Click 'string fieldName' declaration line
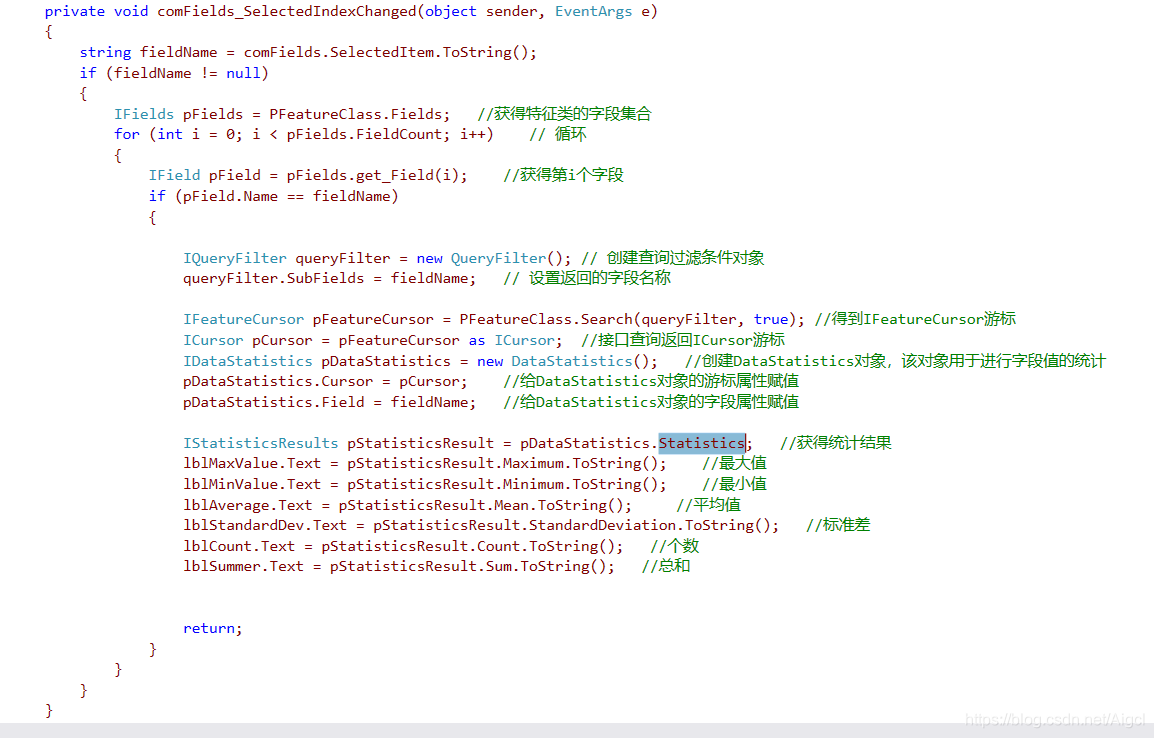Screen dimensions: 1154x738 (308, 52)
